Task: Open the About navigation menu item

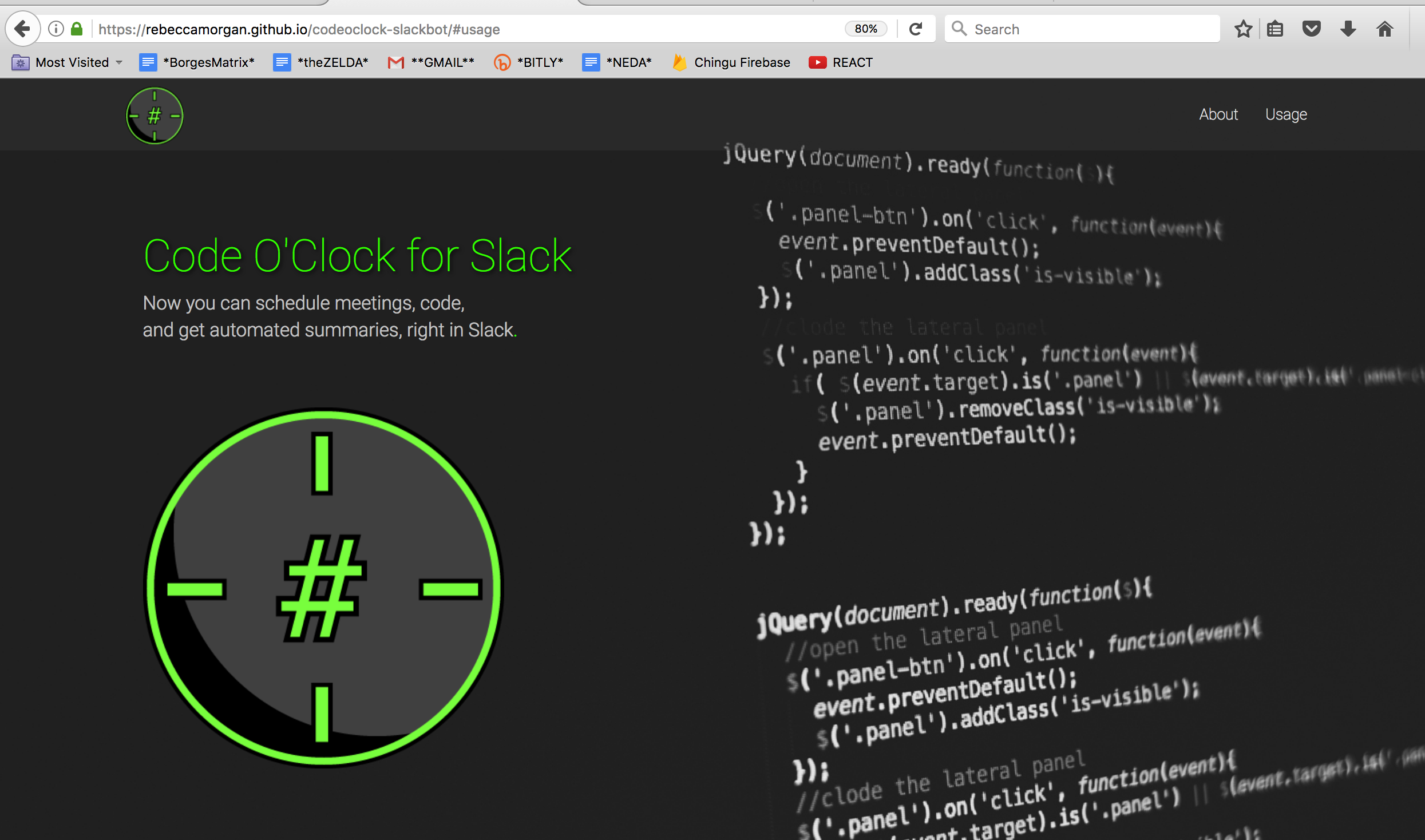Action: pyautogui.click(x=1220, y=114)
